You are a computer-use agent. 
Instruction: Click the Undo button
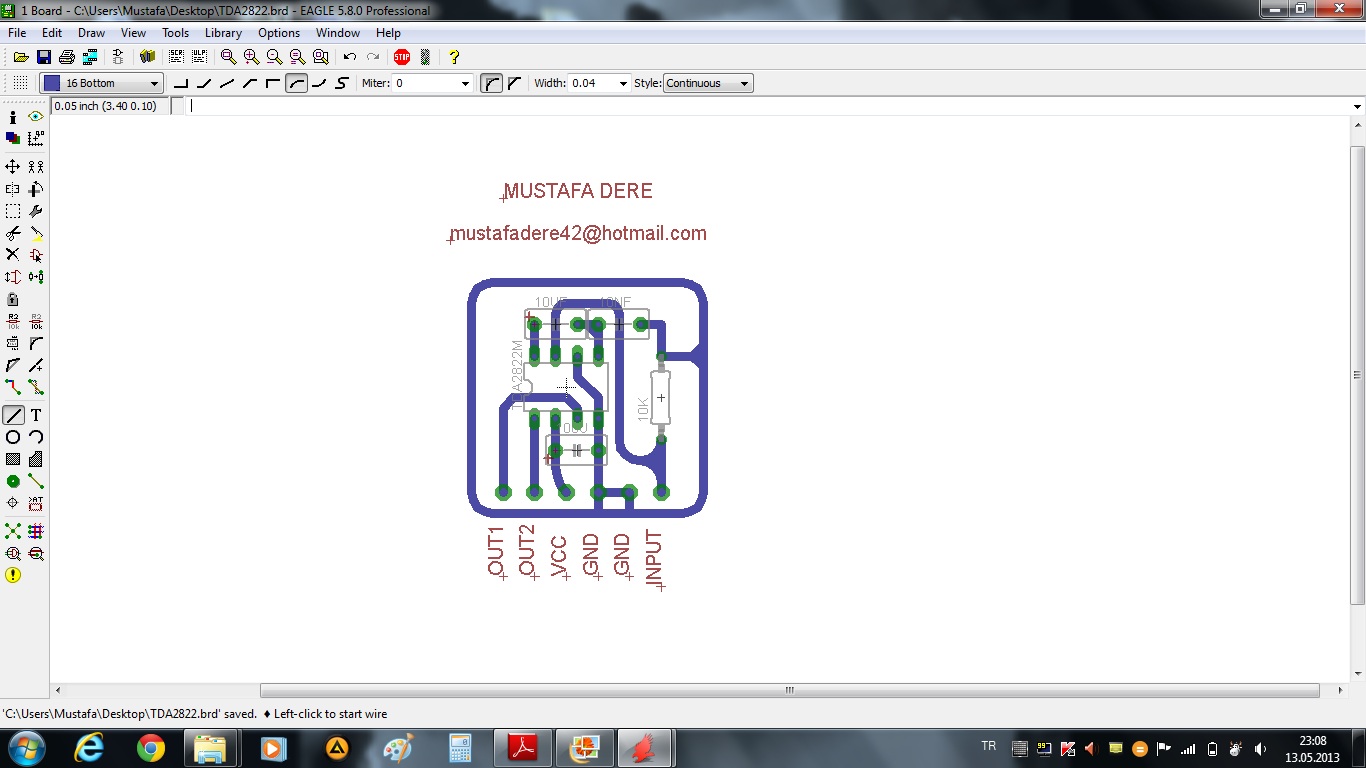350,57
